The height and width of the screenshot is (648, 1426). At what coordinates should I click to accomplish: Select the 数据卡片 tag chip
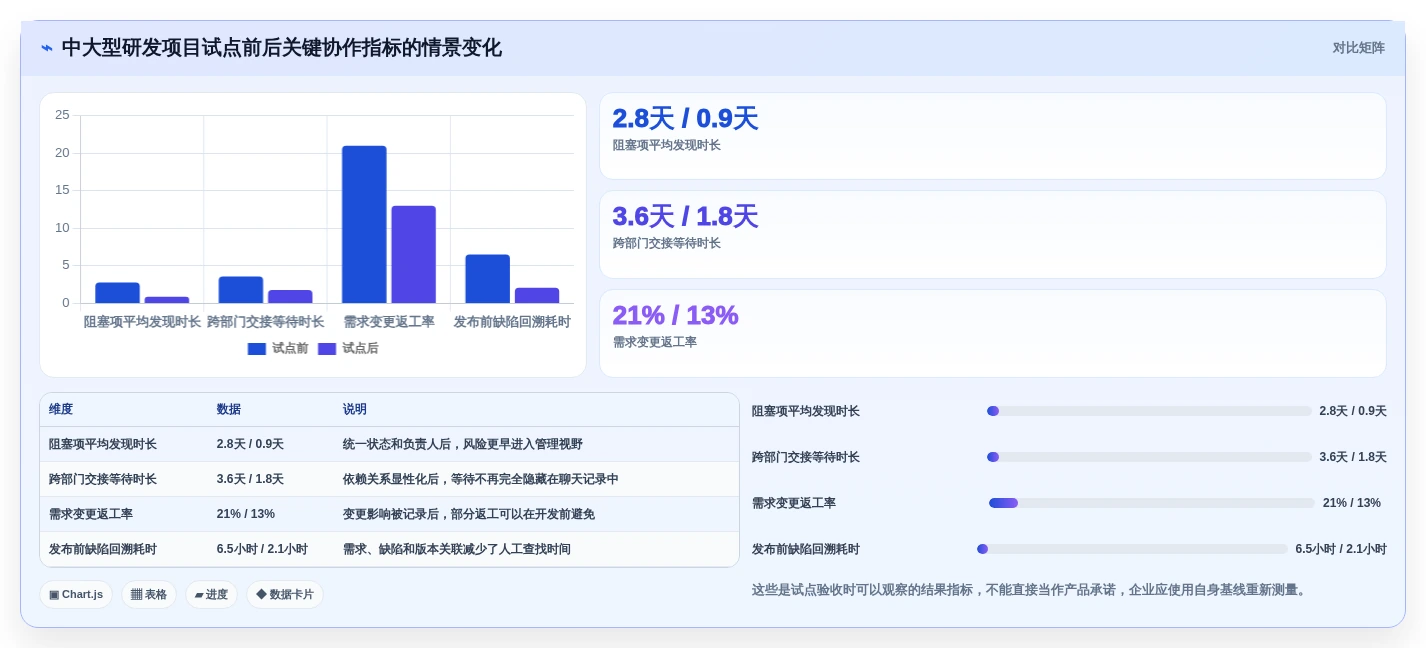tap(285, 594)
